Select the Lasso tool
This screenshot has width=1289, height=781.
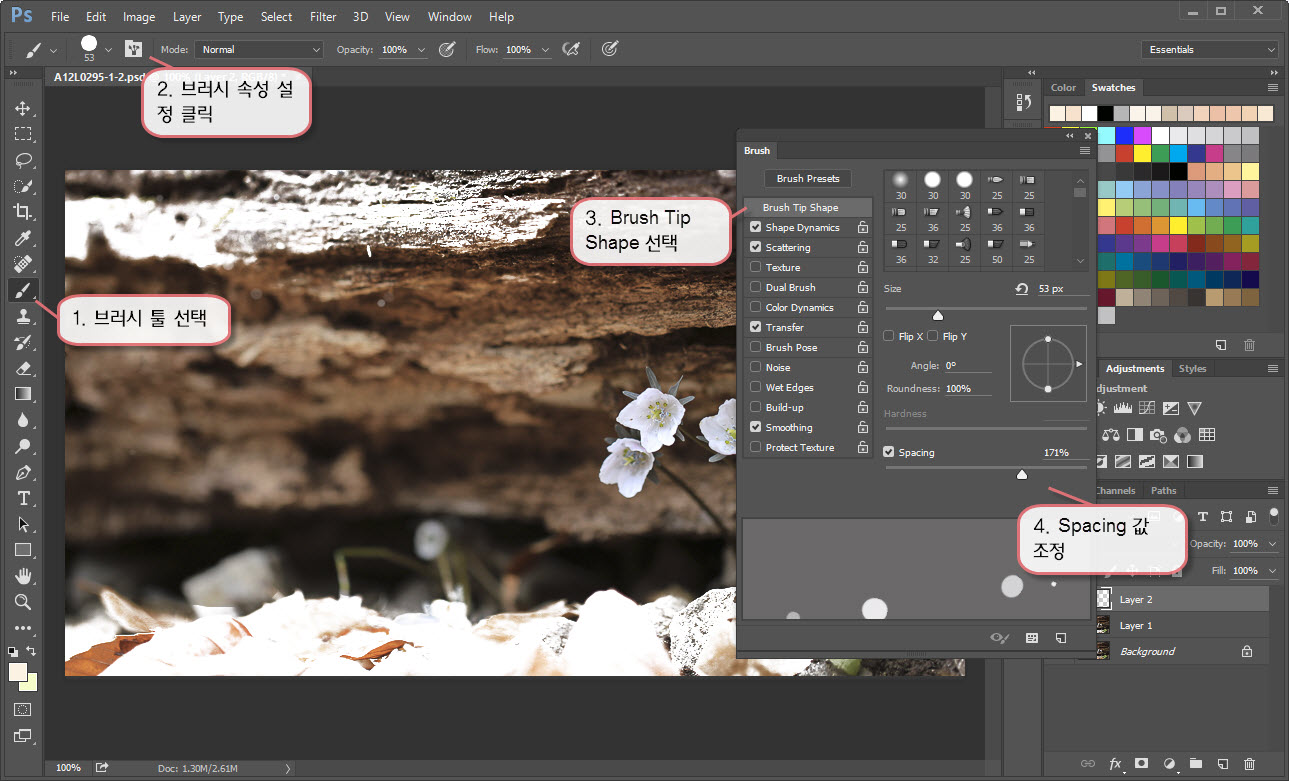point(23,160)
